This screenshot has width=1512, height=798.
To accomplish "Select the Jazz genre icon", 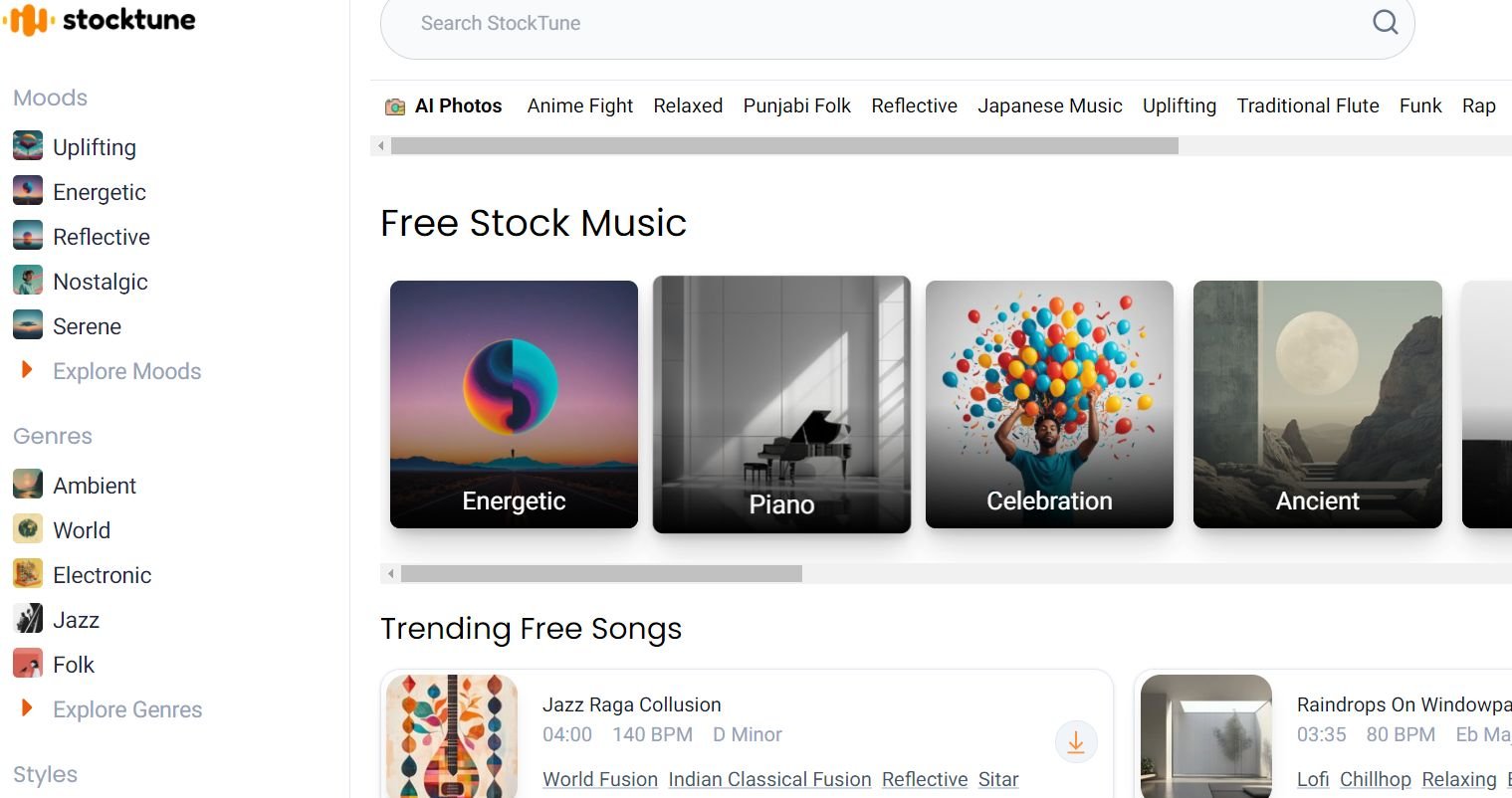I will click(x=28, y=619).
